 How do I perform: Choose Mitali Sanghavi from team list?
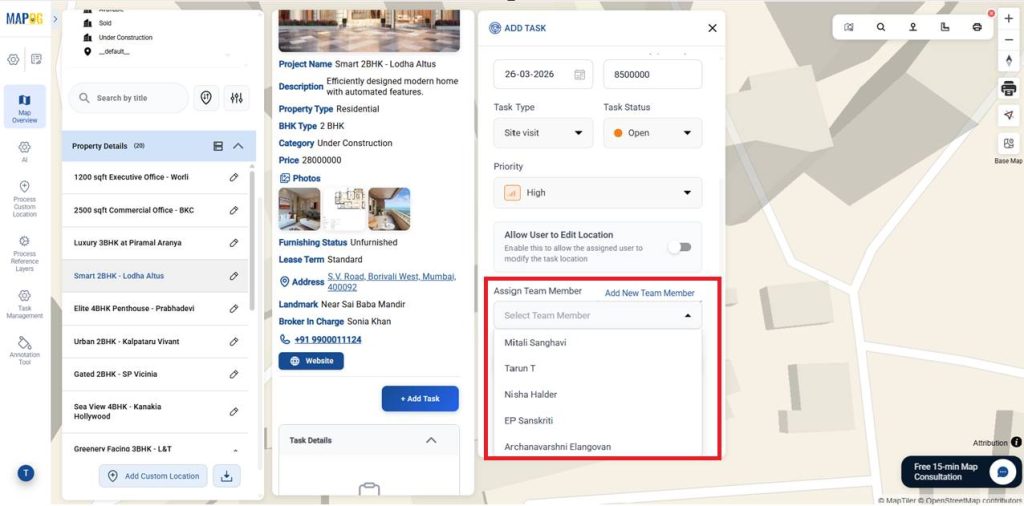pyautogui.click(x=598, y=342)
